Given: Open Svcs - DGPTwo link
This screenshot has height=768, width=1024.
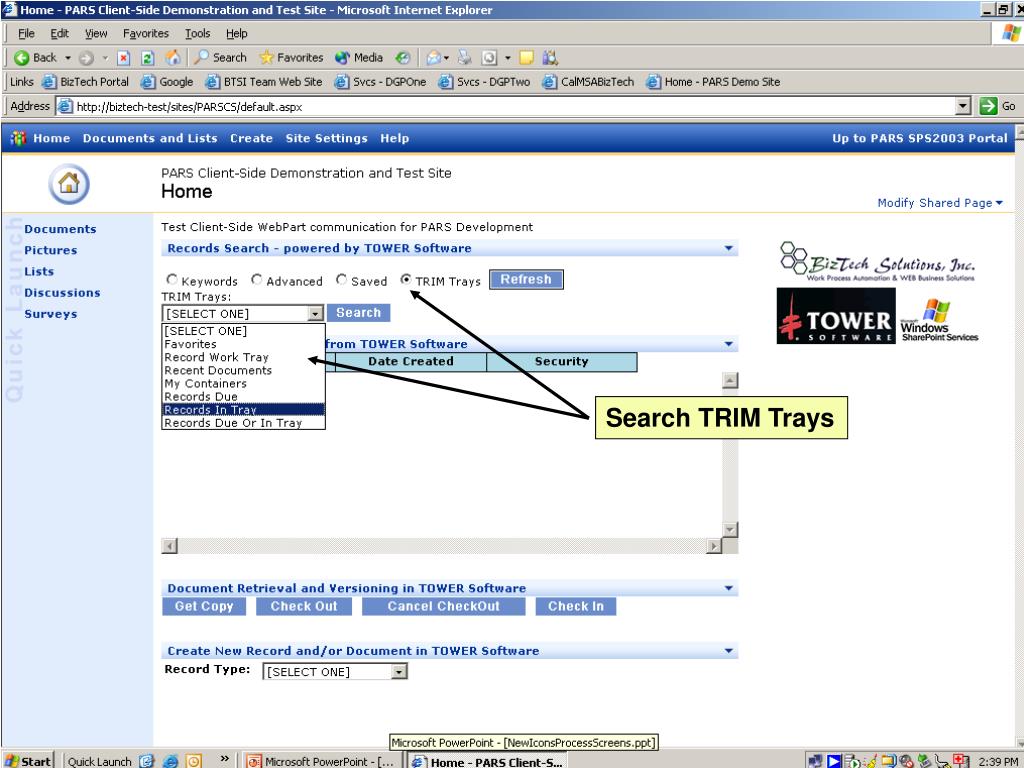Looking at the screenshot, I should [484, 82].
